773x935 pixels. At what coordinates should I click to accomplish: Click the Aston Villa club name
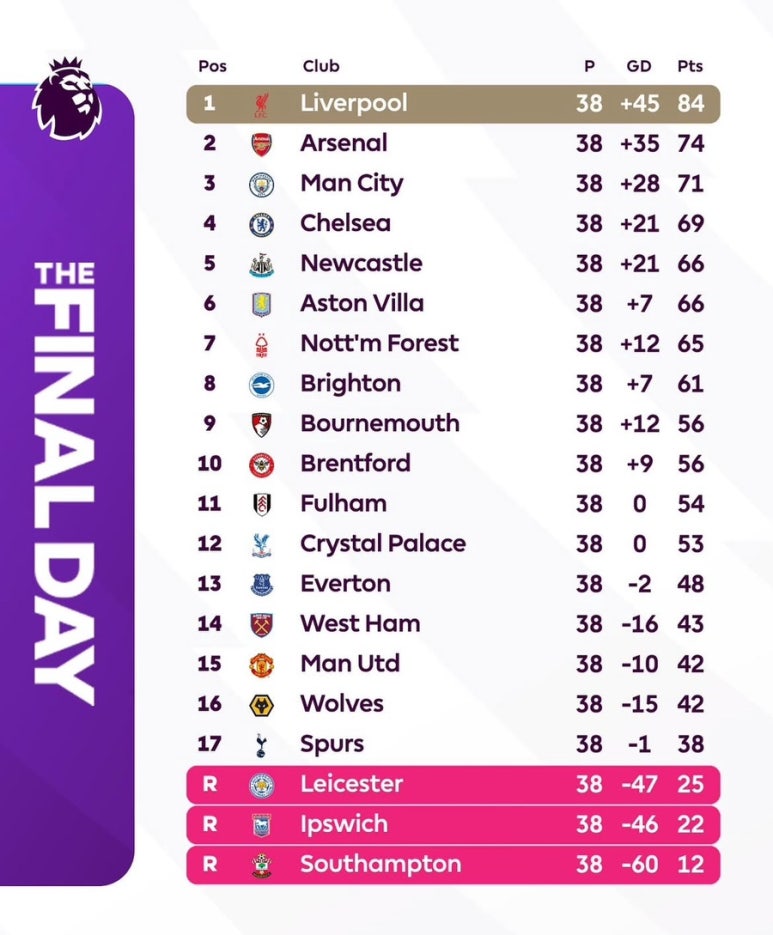pyautogui.click(x=362, y=304)
